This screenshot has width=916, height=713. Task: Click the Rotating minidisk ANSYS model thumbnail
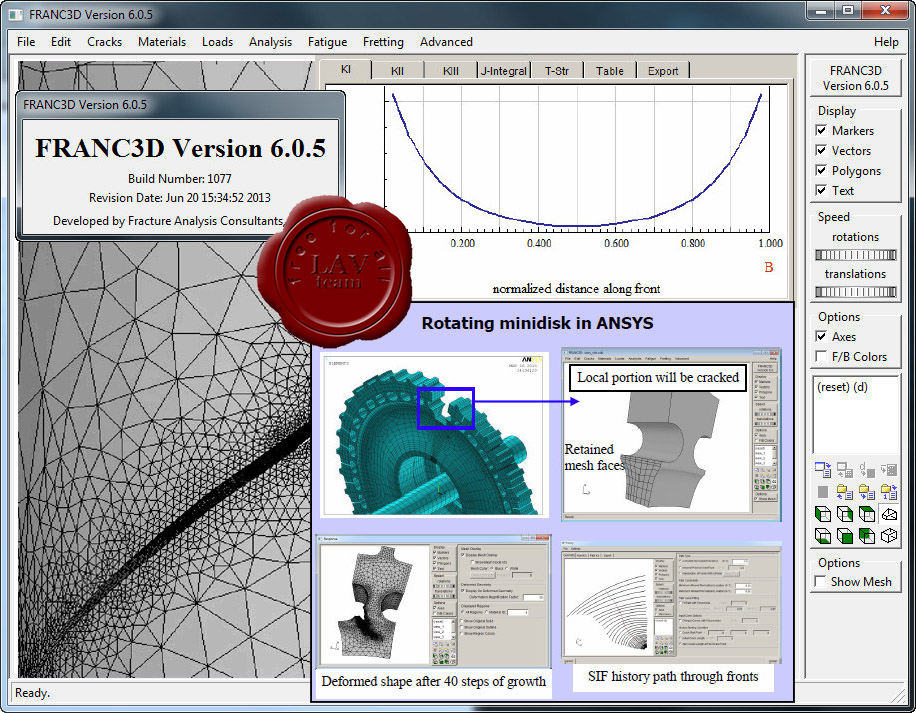click(435, 434)
